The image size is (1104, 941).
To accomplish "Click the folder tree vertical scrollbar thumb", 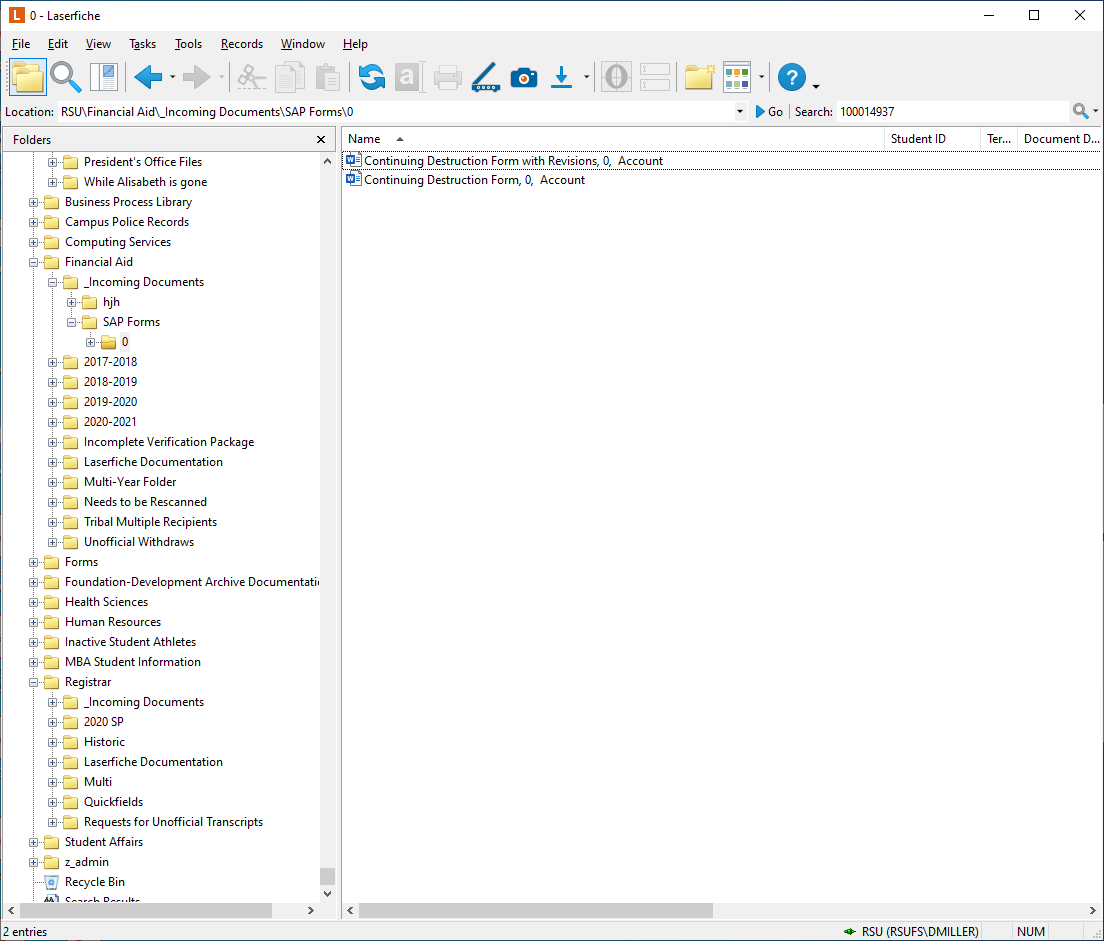I will pyautogui.click(x=327, y=875).
